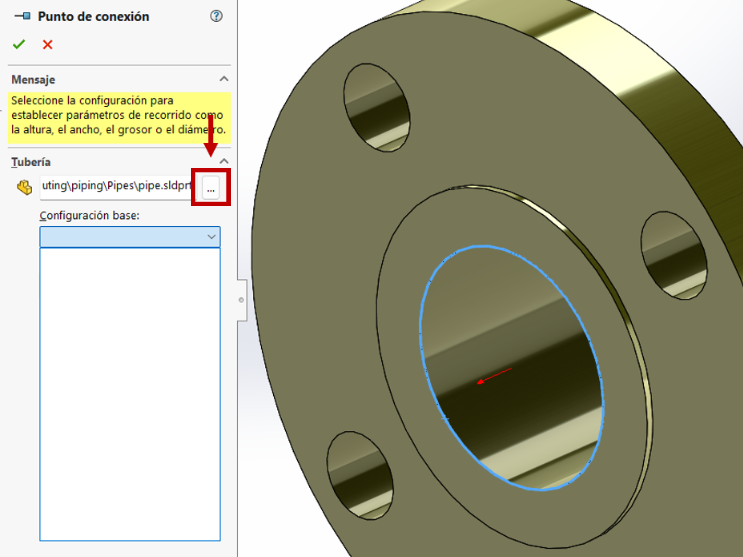The height and width of the screenshot is (557, 743).
Task: Click the empty configuration list box
Action: [x=130, y=394]
